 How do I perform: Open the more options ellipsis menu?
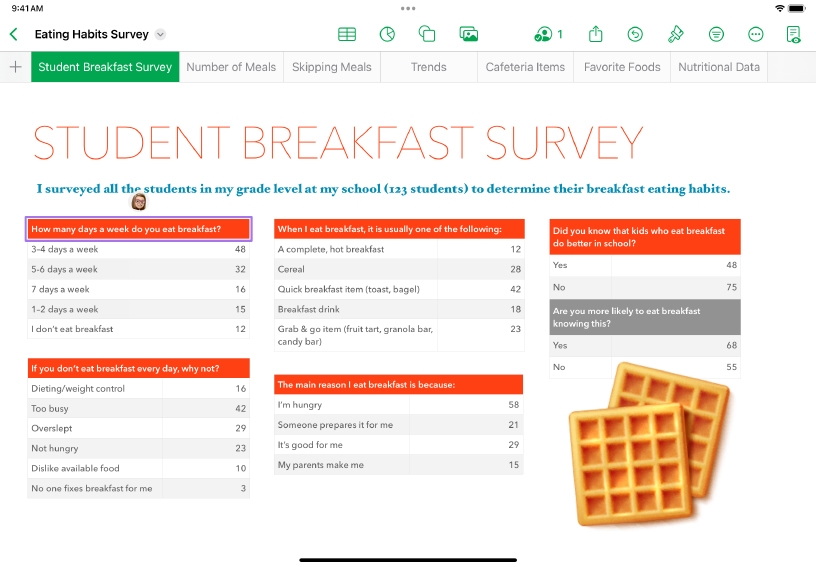(756, 34)
